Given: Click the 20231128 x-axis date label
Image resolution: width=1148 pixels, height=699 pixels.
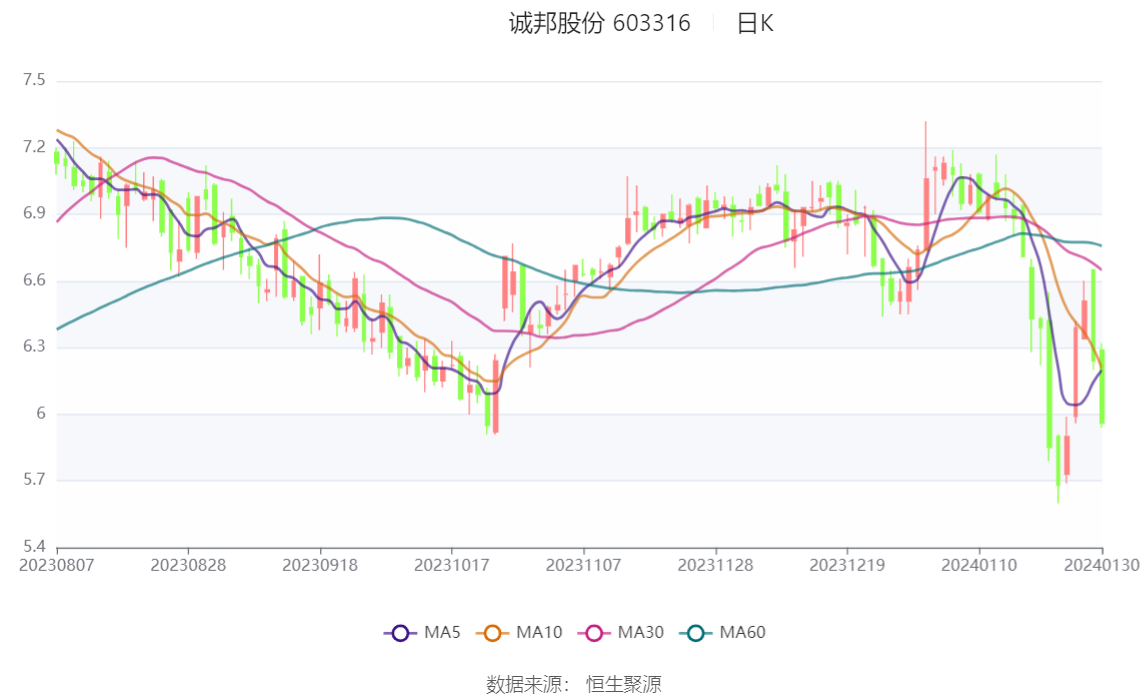Looking at the screenshot, I should coord(716,565).
